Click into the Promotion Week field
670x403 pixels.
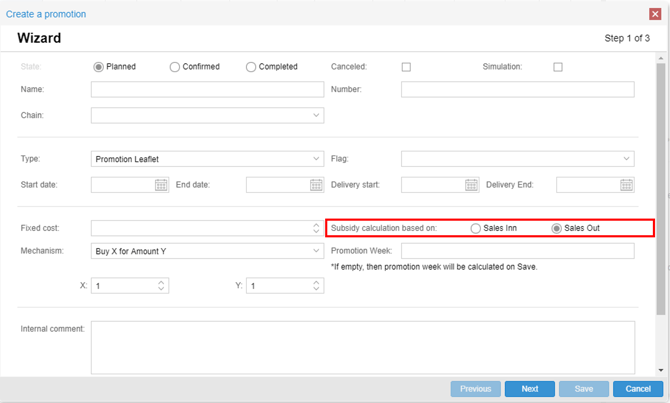pyautogui.click(x=517, y=251)
